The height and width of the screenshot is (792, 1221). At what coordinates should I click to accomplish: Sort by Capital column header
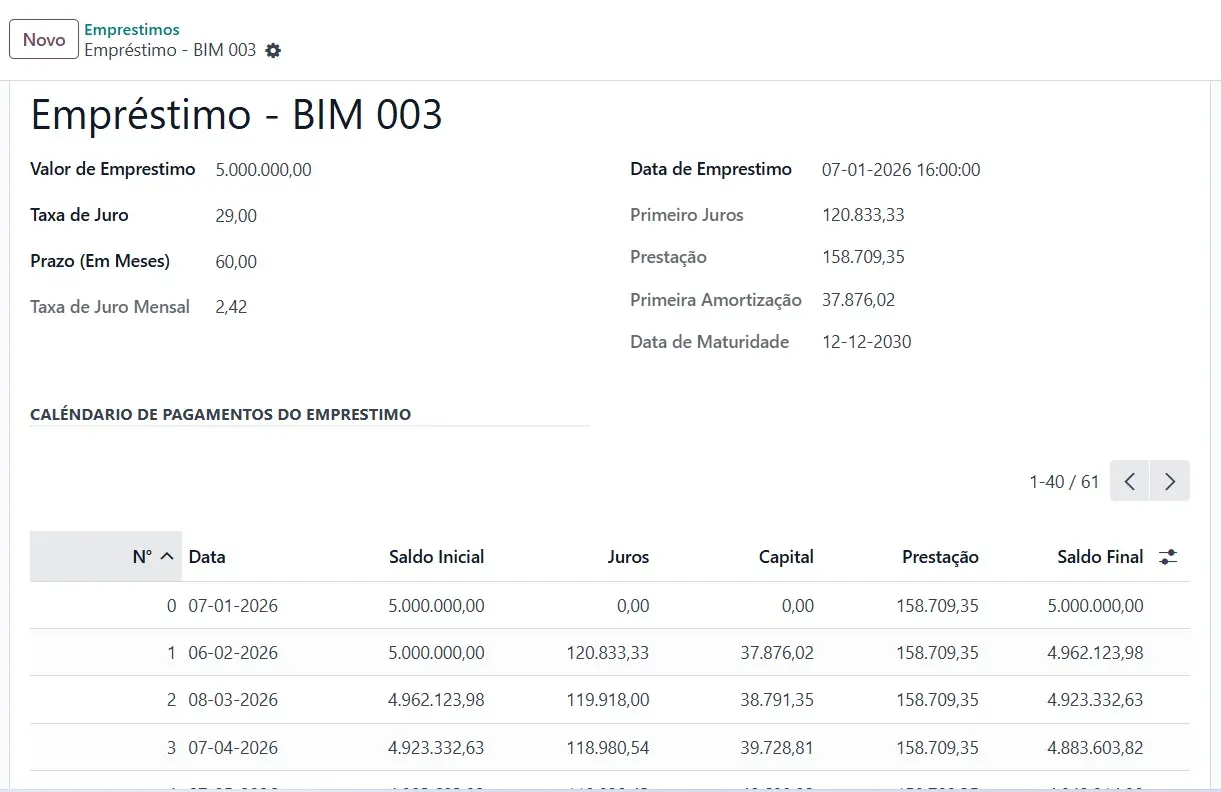click(786, 557)
